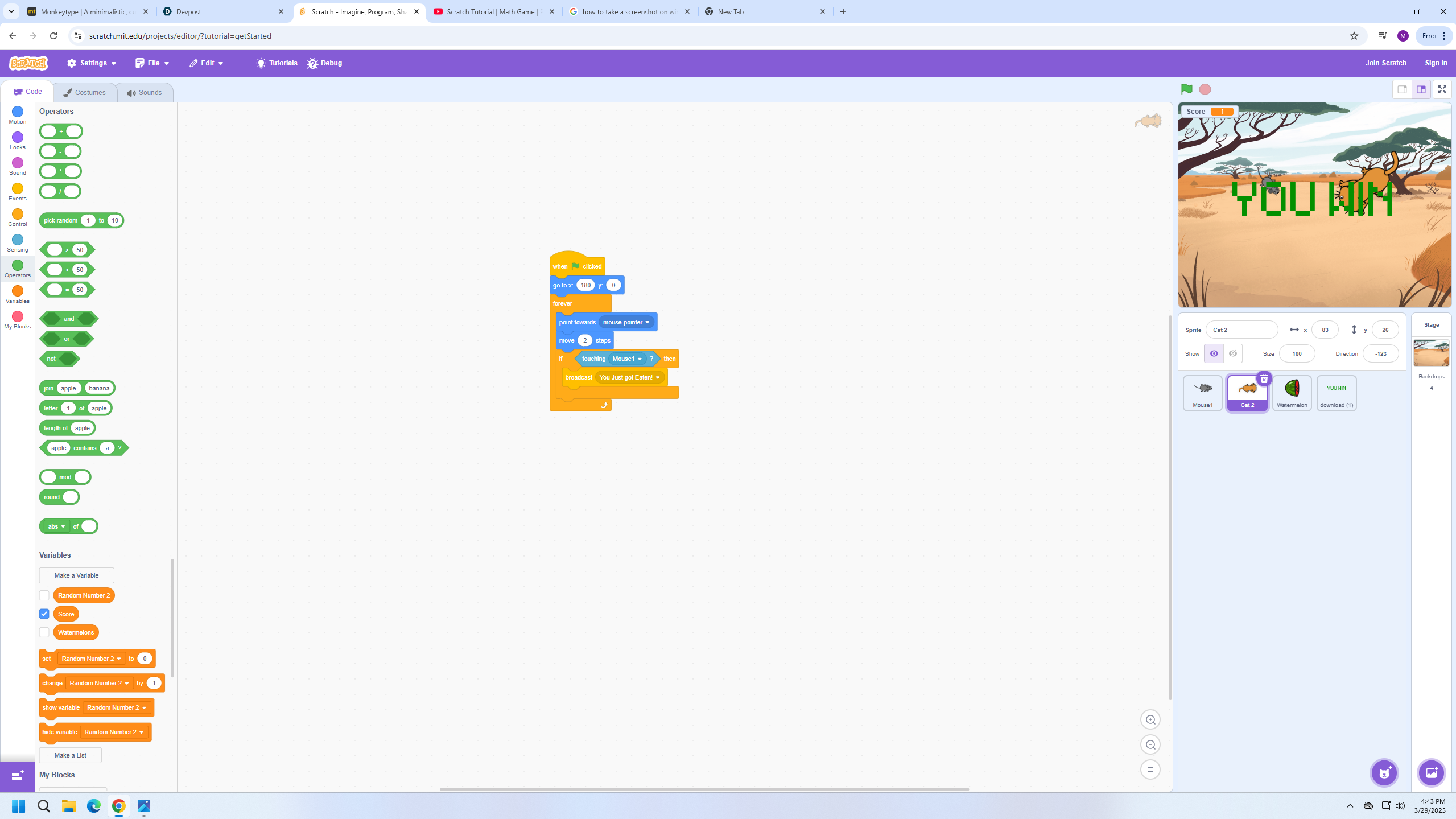Open the Add Extension button

pyautogui.click(x=18, y=776)
